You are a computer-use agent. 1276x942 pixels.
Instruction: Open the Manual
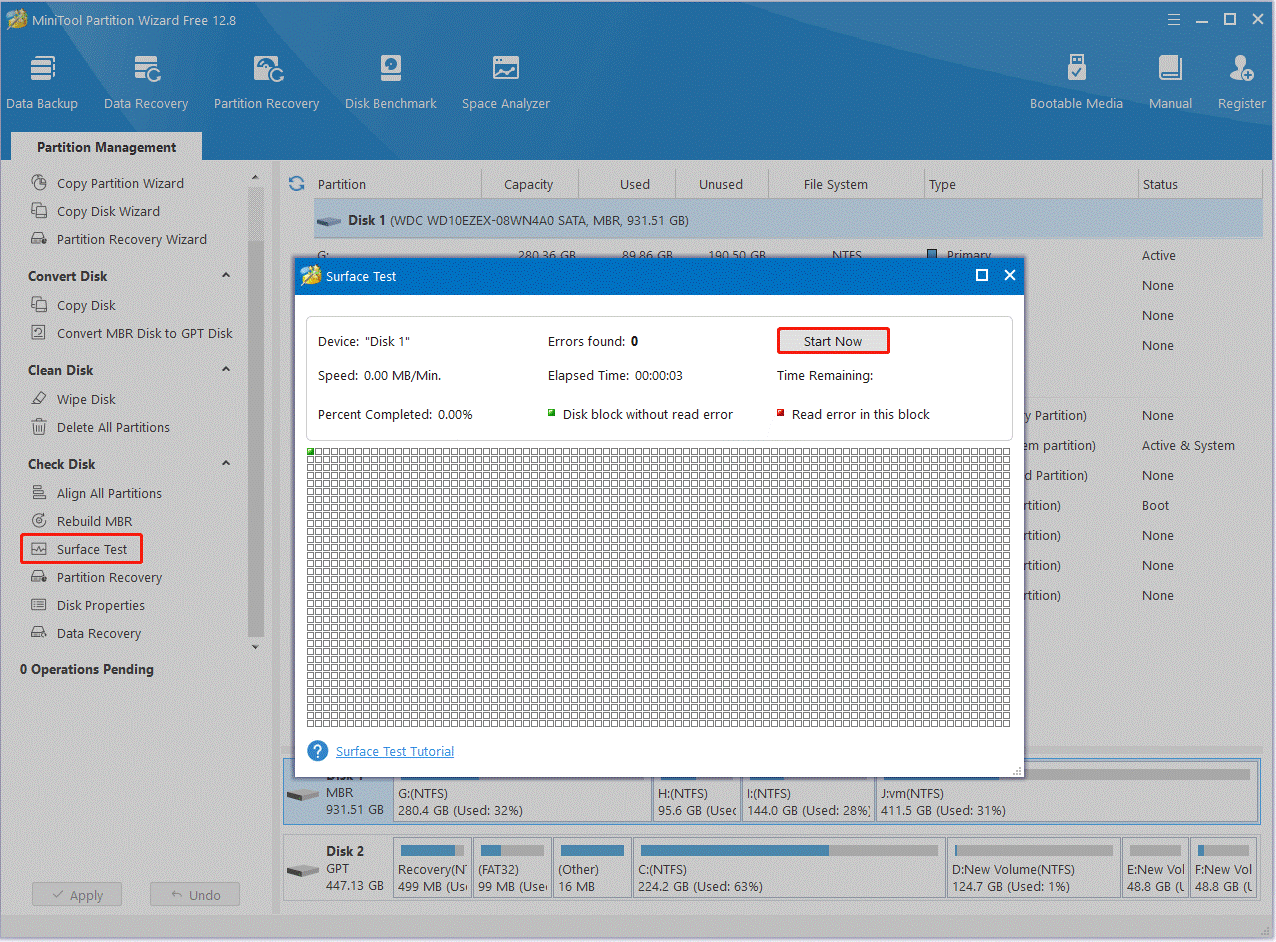pos(1169,80)
